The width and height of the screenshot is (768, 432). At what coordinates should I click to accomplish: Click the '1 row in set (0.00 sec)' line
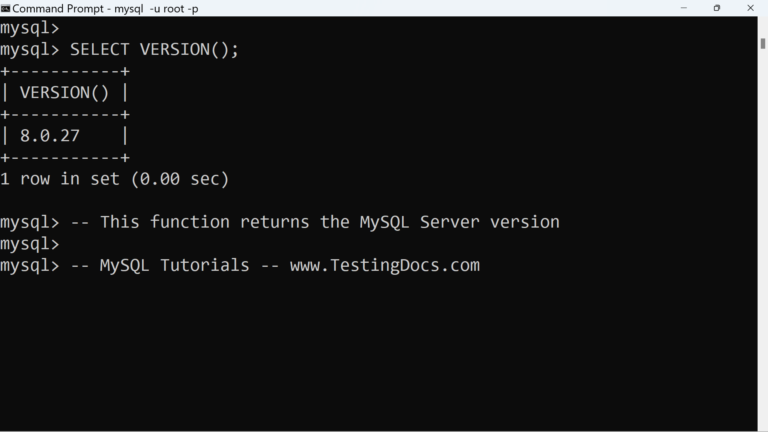[x=115, y=179]
